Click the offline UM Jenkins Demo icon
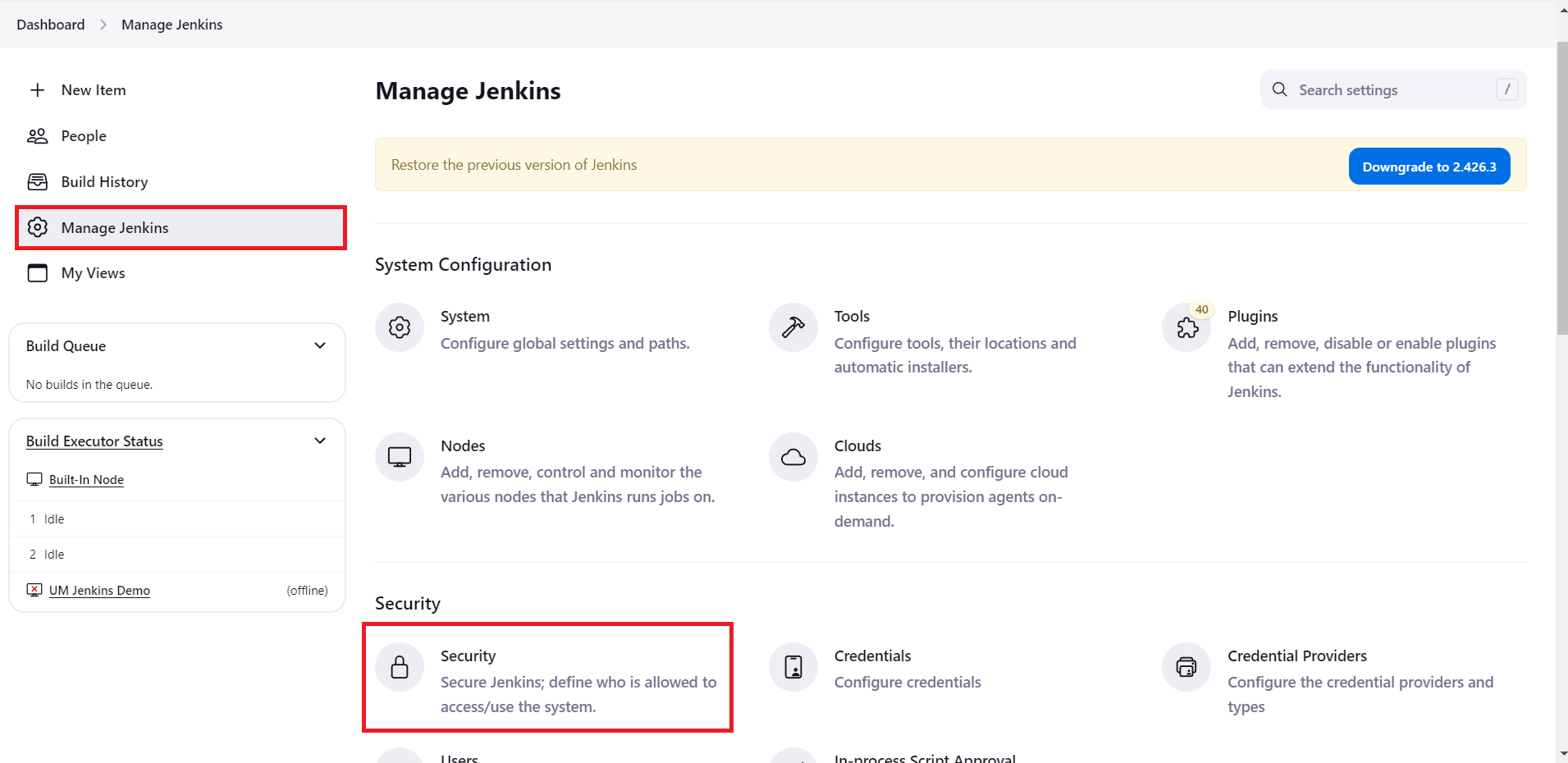The width and height of the screenshot is (1568, 763). click(x=34, y=590)
